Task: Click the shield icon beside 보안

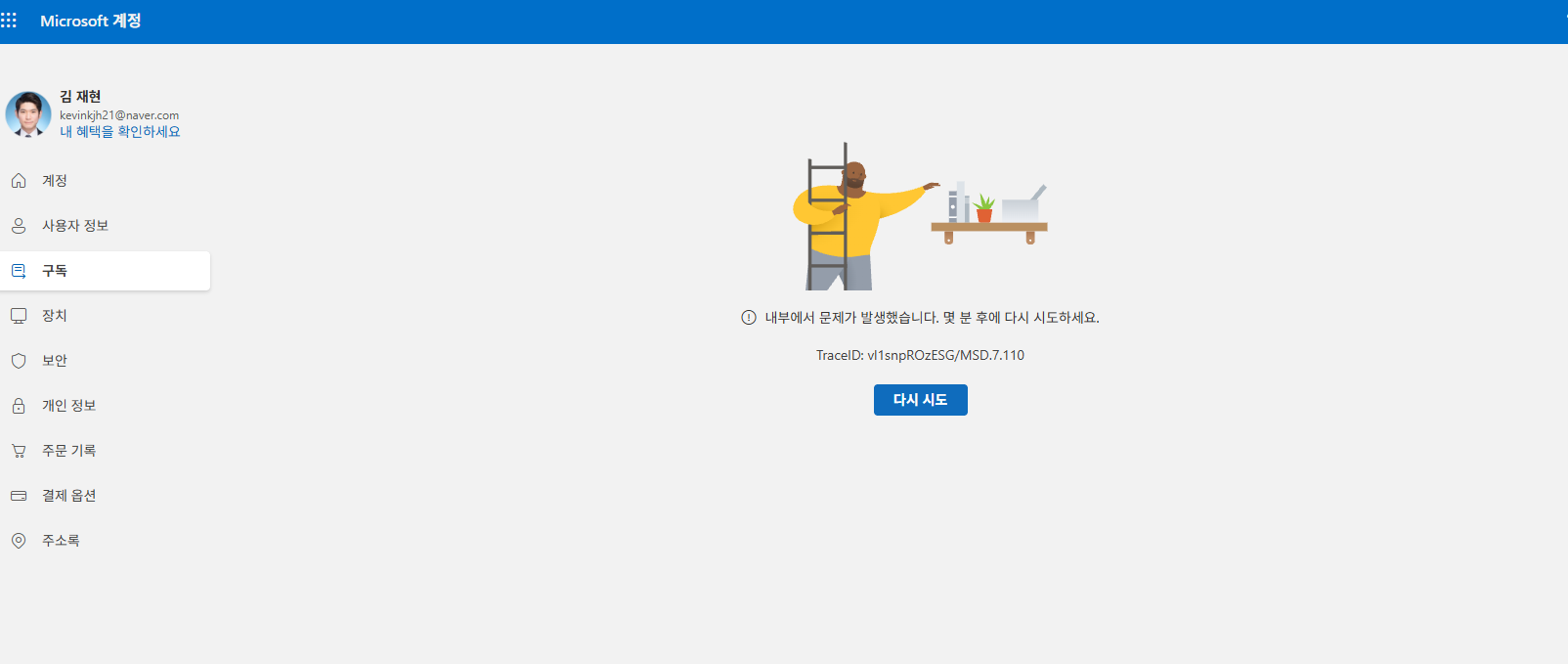Action: coord(19,361)
